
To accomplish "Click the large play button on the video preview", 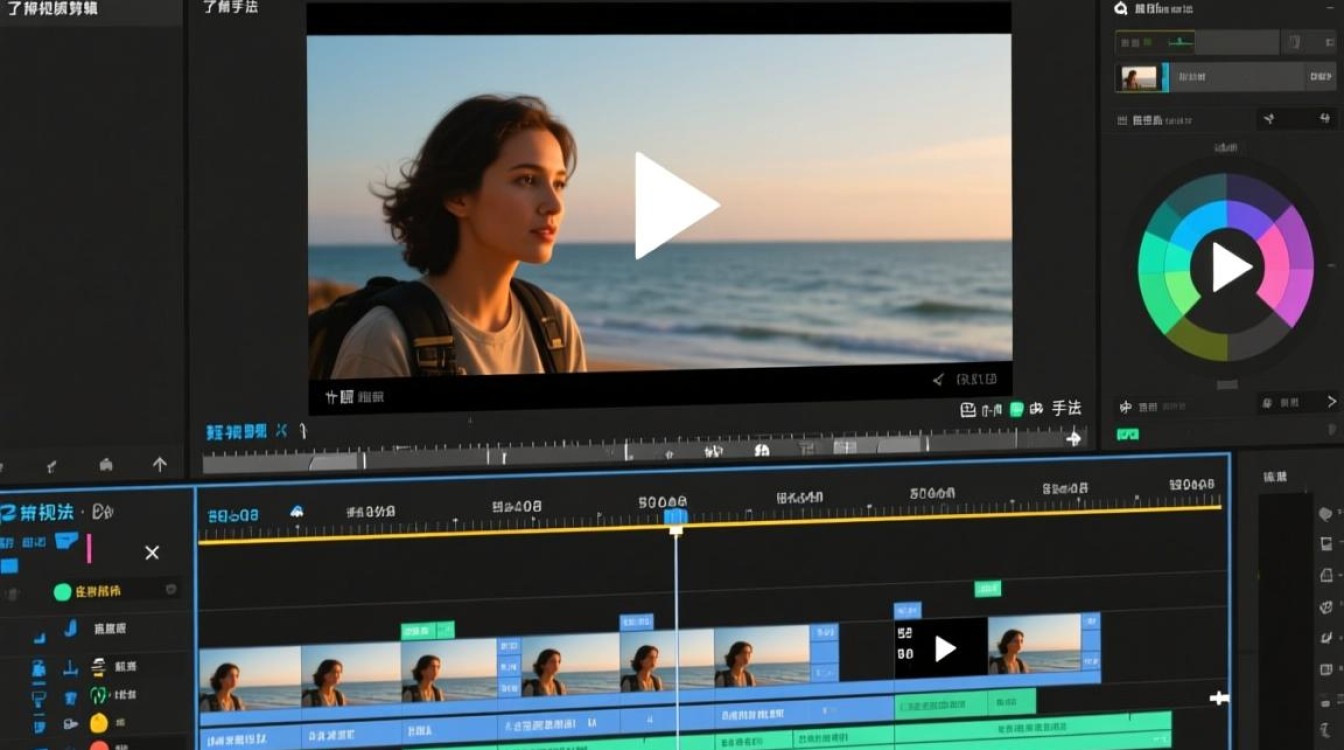I will (x=671, y=206).
